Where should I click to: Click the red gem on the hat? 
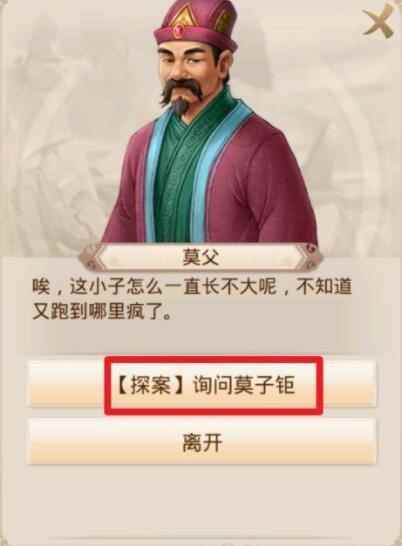pyautogui.click(x=180, y=30)
